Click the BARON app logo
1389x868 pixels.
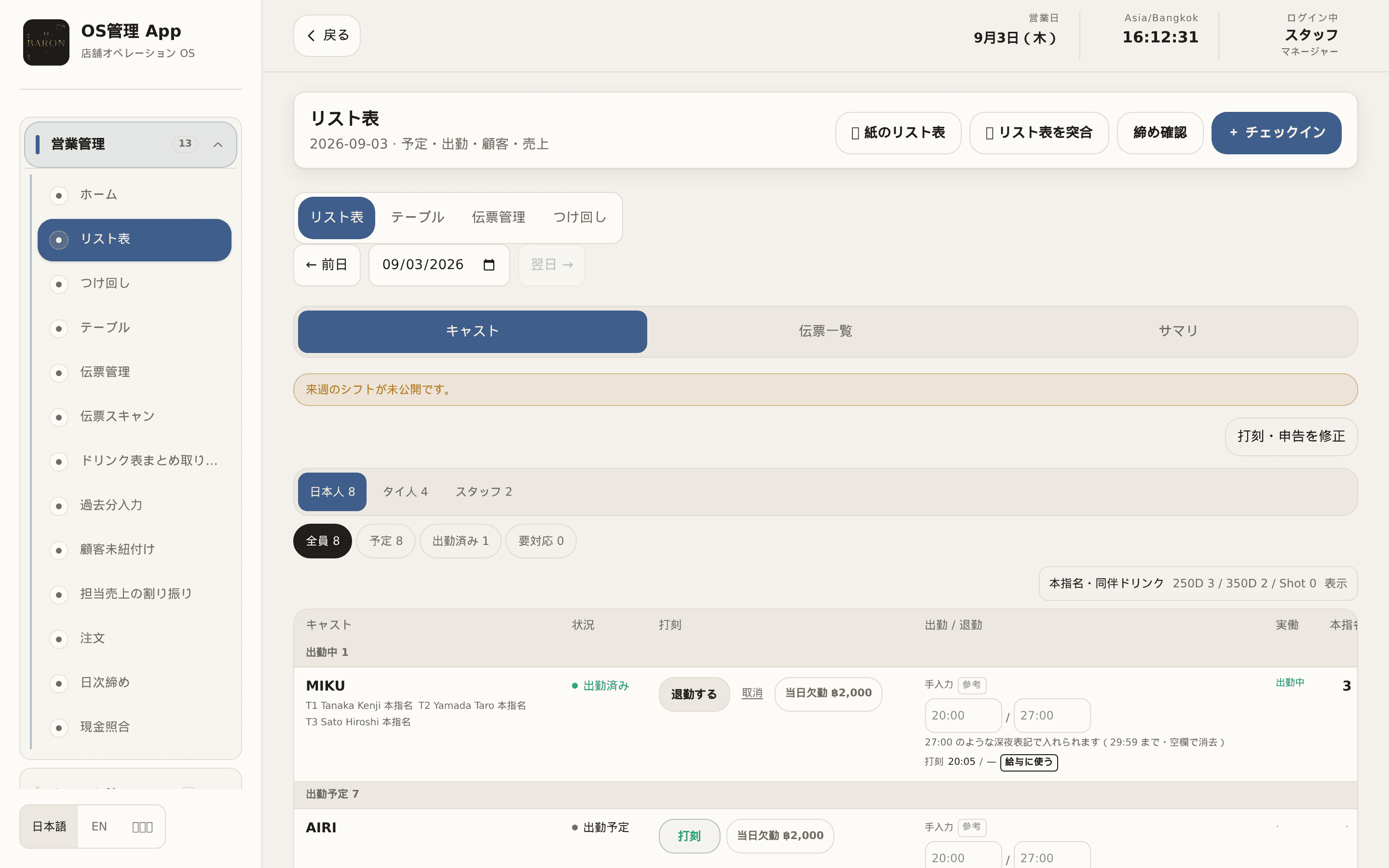coord(46,42)
